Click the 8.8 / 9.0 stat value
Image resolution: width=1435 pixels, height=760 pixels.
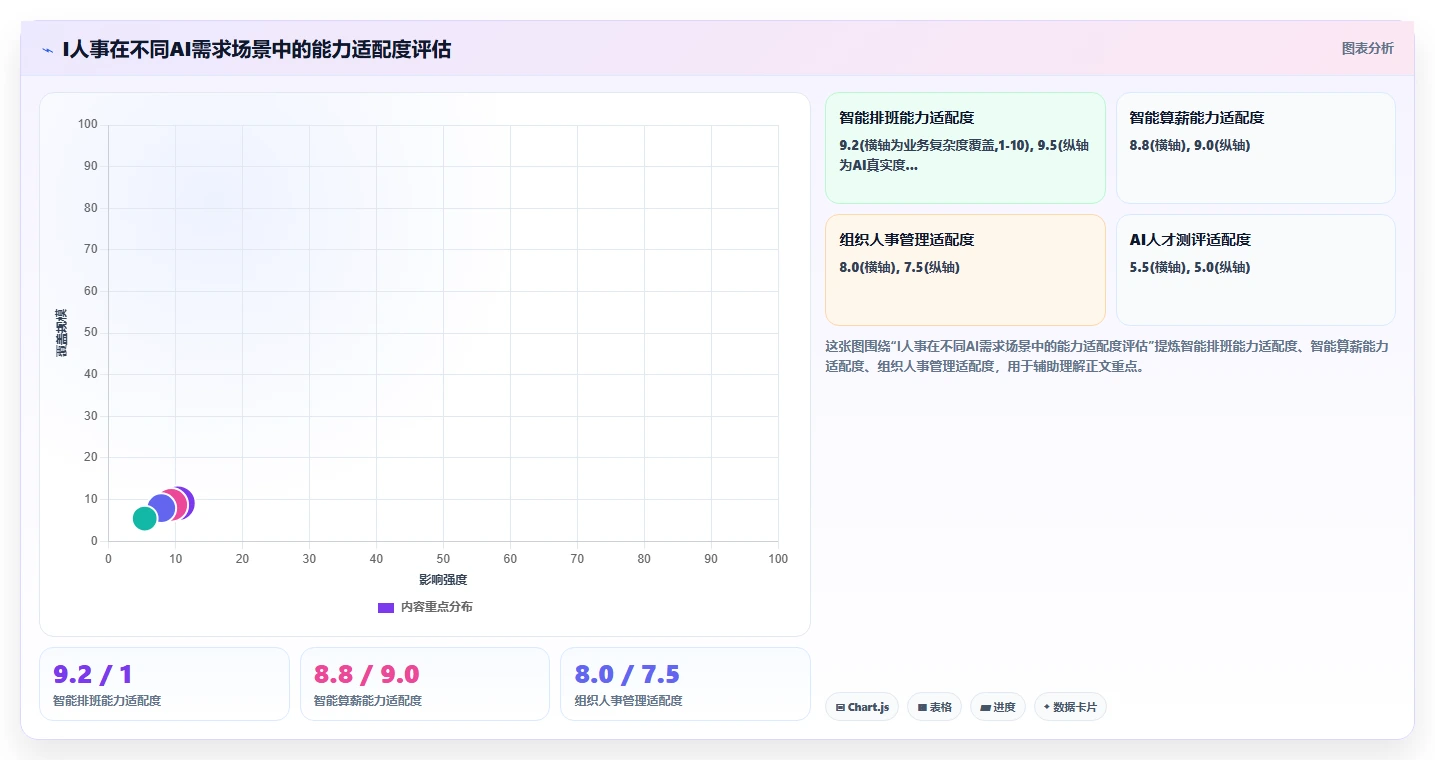366,674
